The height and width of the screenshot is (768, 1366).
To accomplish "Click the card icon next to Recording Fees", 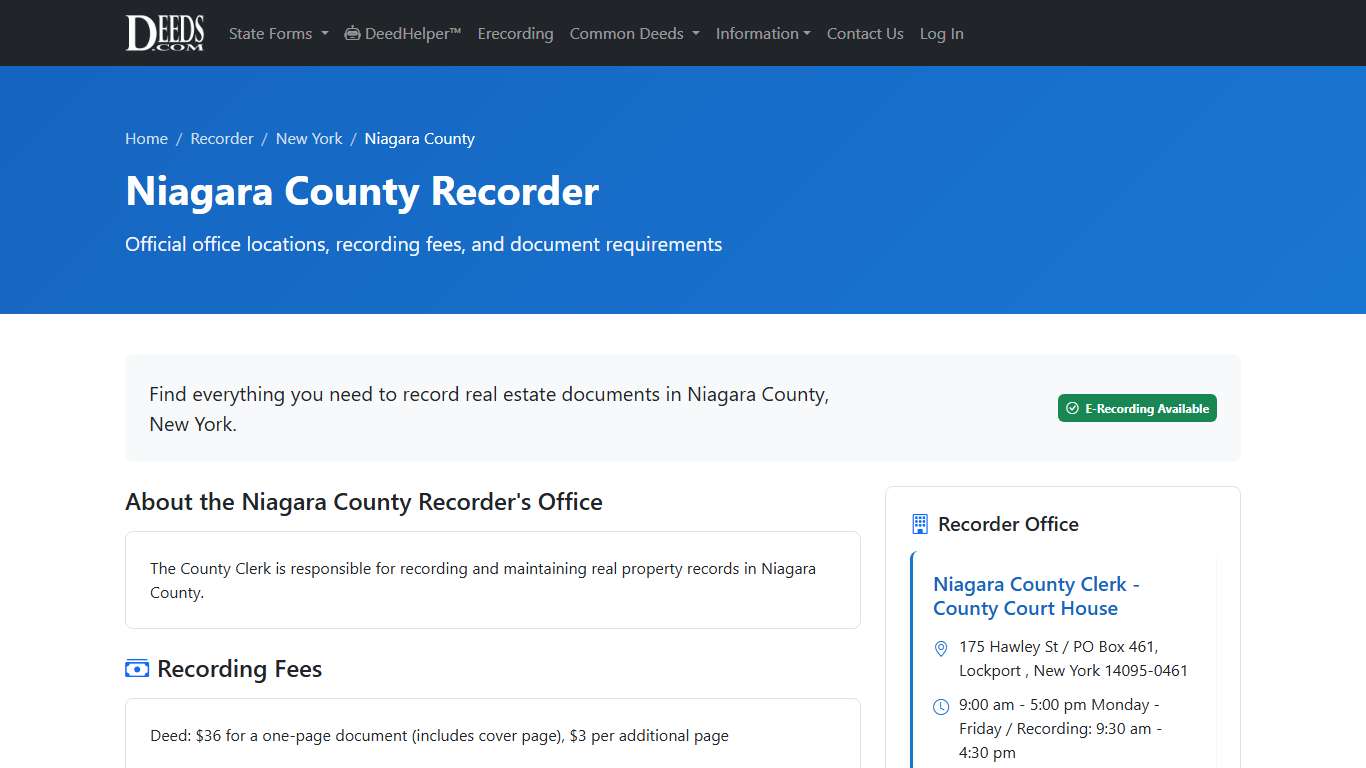I will [136, 668].
